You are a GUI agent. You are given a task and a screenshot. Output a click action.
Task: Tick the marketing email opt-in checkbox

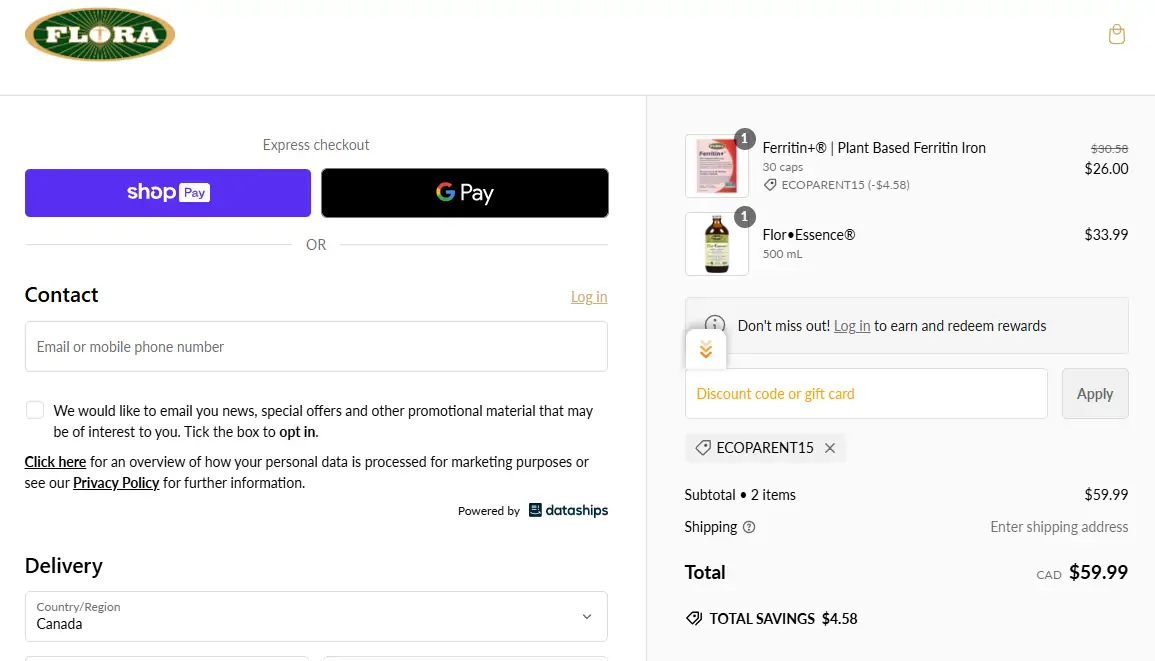[x=35, y=410]
